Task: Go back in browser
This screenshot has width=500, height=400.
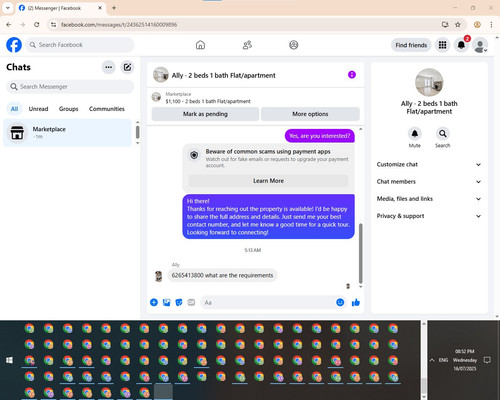Action: pyautogui.click(x=9, y=25)
